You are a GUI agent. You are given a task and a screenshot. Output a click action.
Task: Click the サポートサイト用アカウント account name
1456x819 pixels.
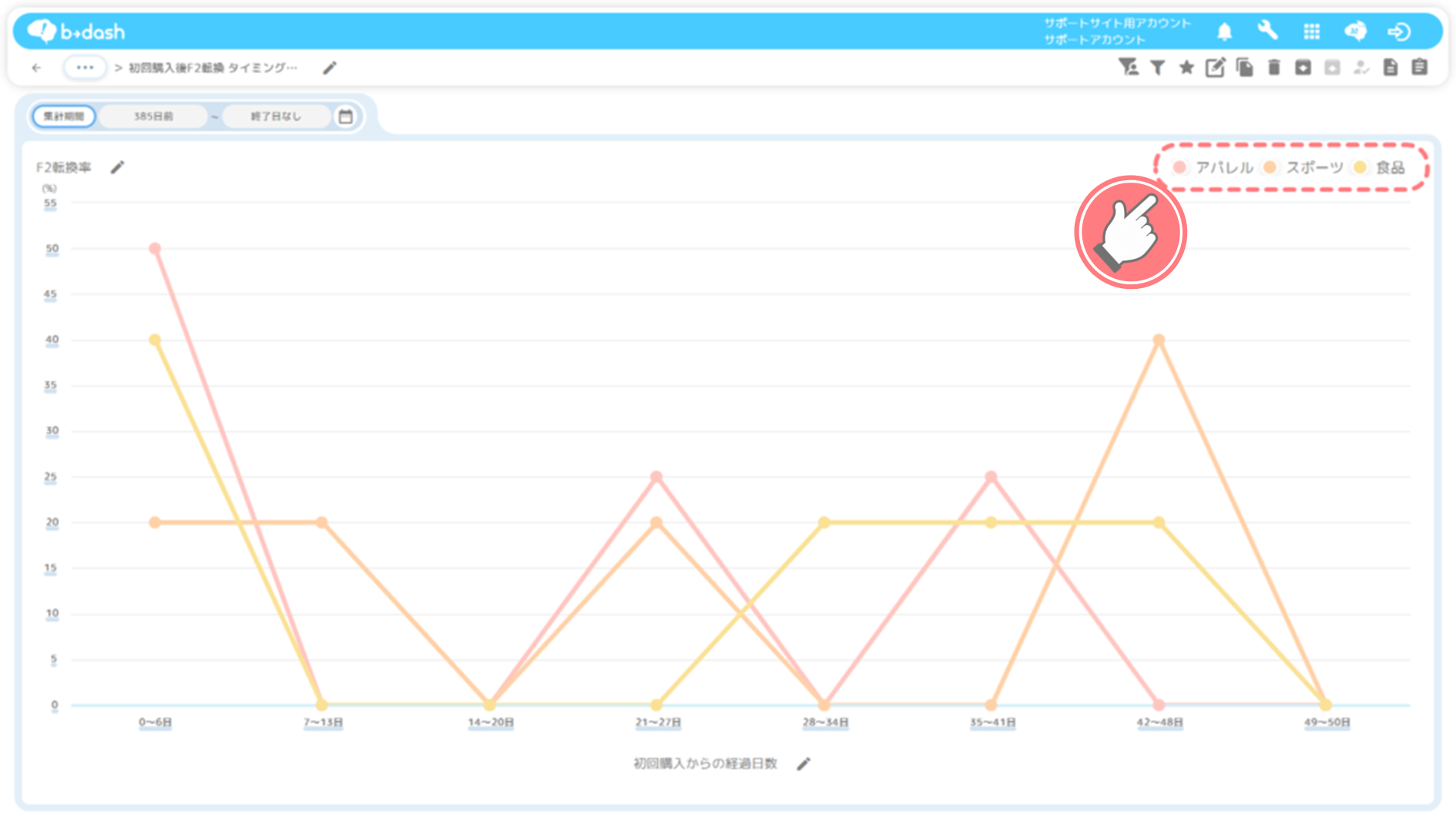point(1117,23)
